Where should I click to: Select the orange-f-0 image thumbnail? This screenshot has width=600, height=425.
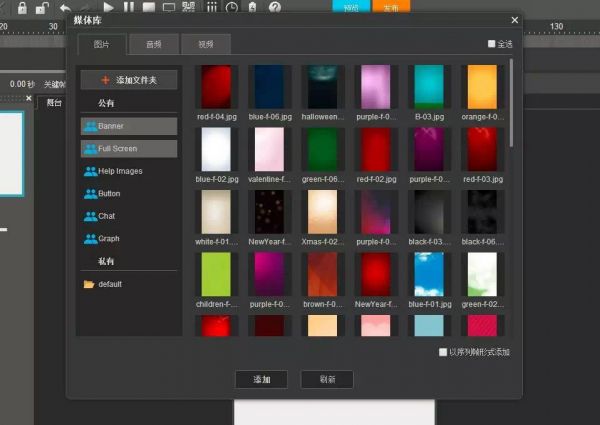point(481,87)
